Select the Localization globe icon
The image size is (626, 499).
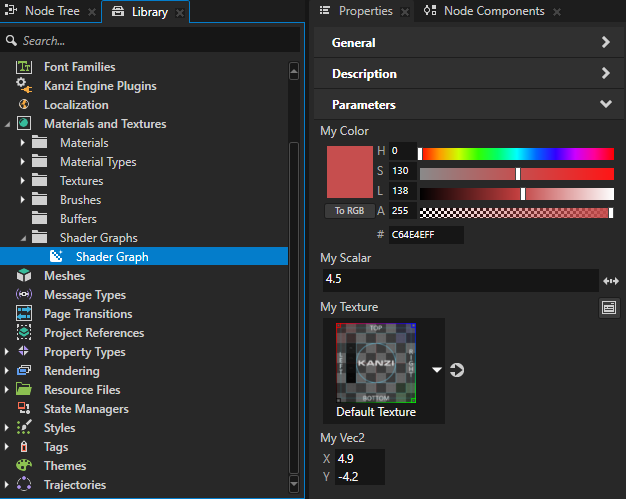click(24, 105)
